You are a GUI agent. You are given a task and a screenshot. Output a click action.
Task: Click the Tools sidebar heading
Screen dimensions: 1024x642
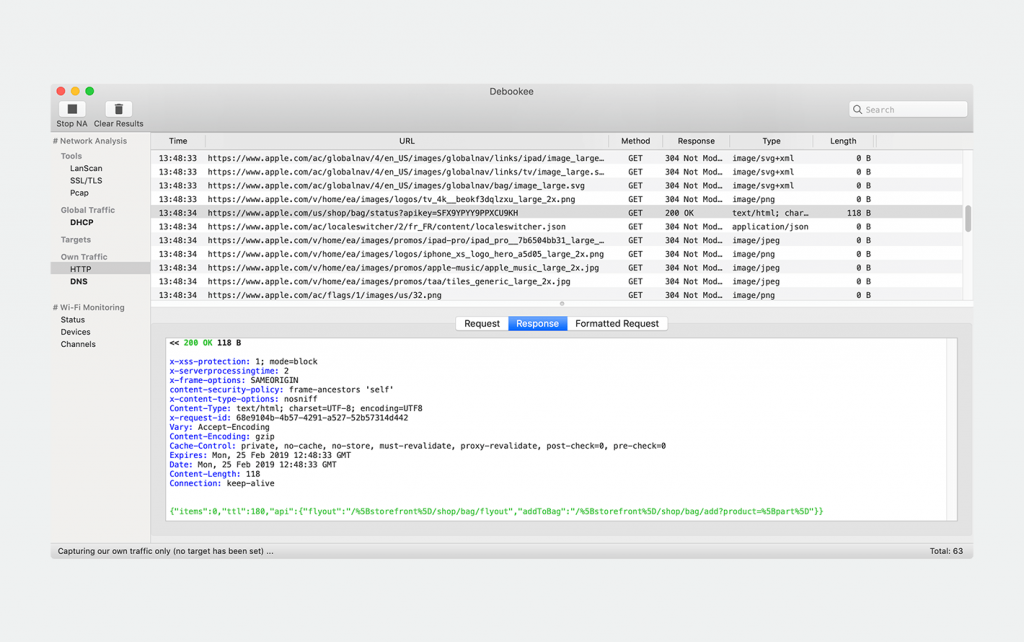coord(71,156)
